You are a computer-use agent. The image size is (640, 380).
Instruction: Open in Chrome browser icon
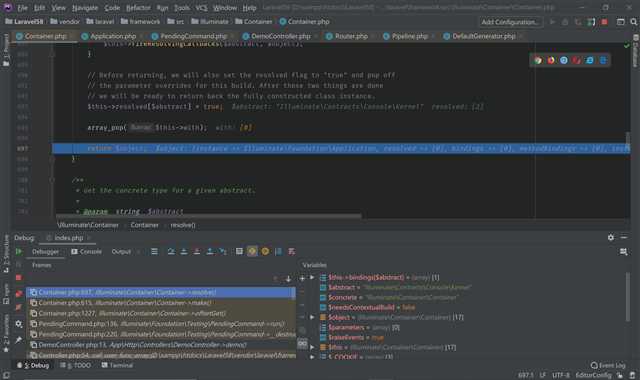tap(538, 60)
